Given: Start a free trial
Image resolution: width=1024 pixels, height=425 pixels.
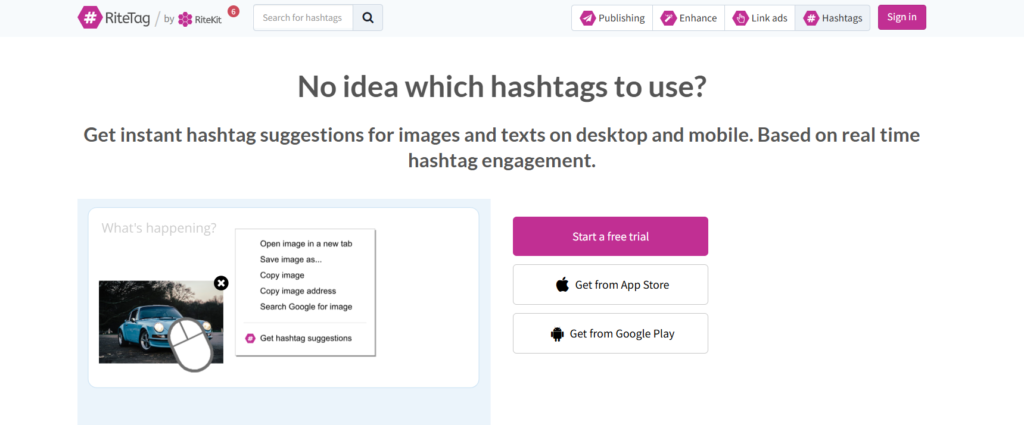Looking at the screenshot, I should point(610,236).
